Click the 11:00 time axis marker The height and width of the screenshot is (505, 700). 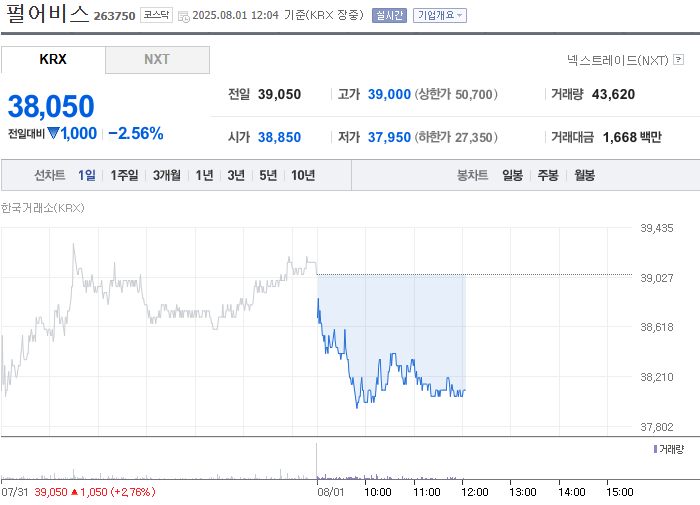point(427,492)
